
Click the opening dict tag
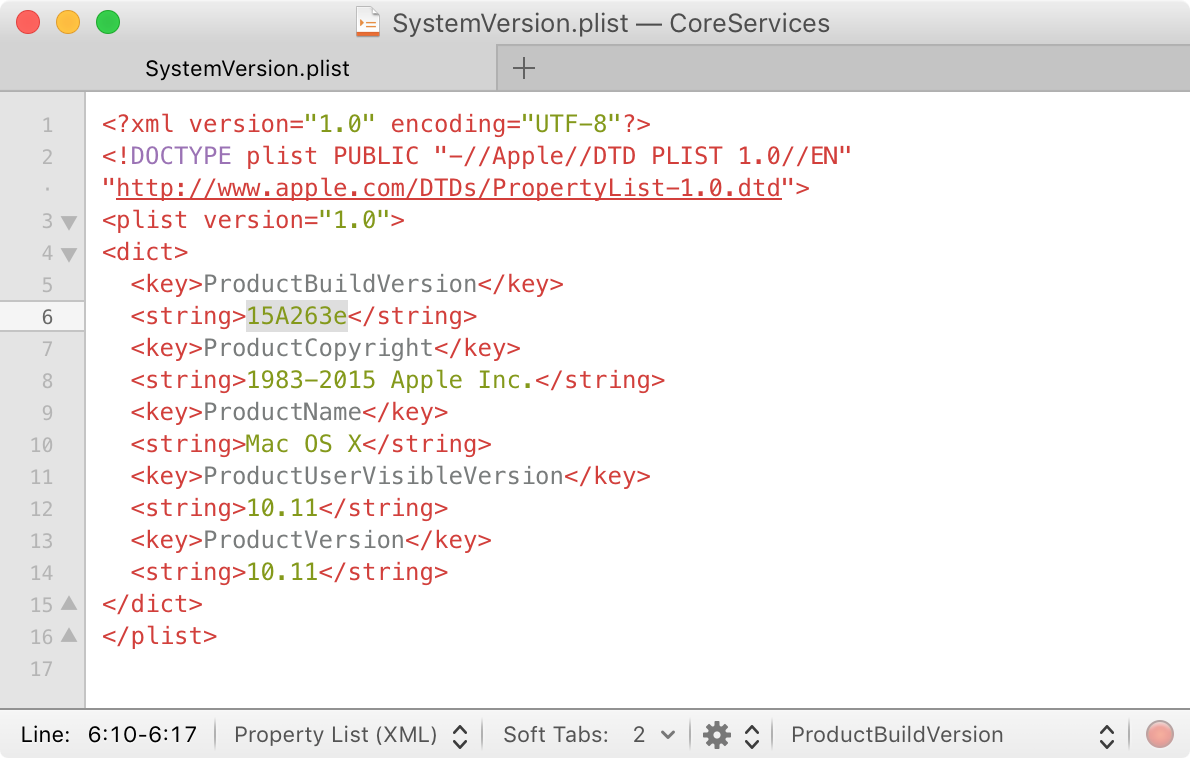tap(145, 251)
